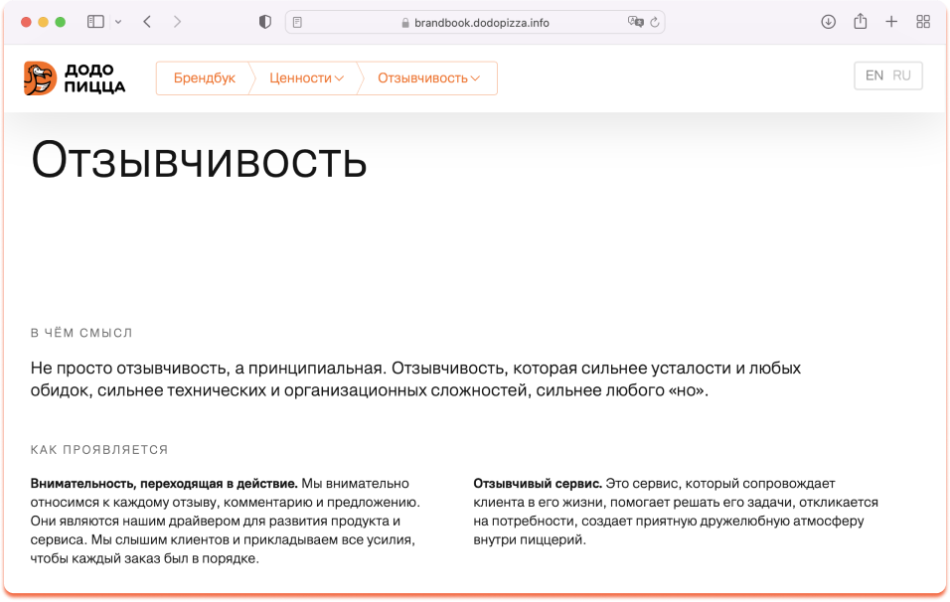Click the translate page icon
The height and width of the screenshot is (602, 950).
[x=634, y=22]
